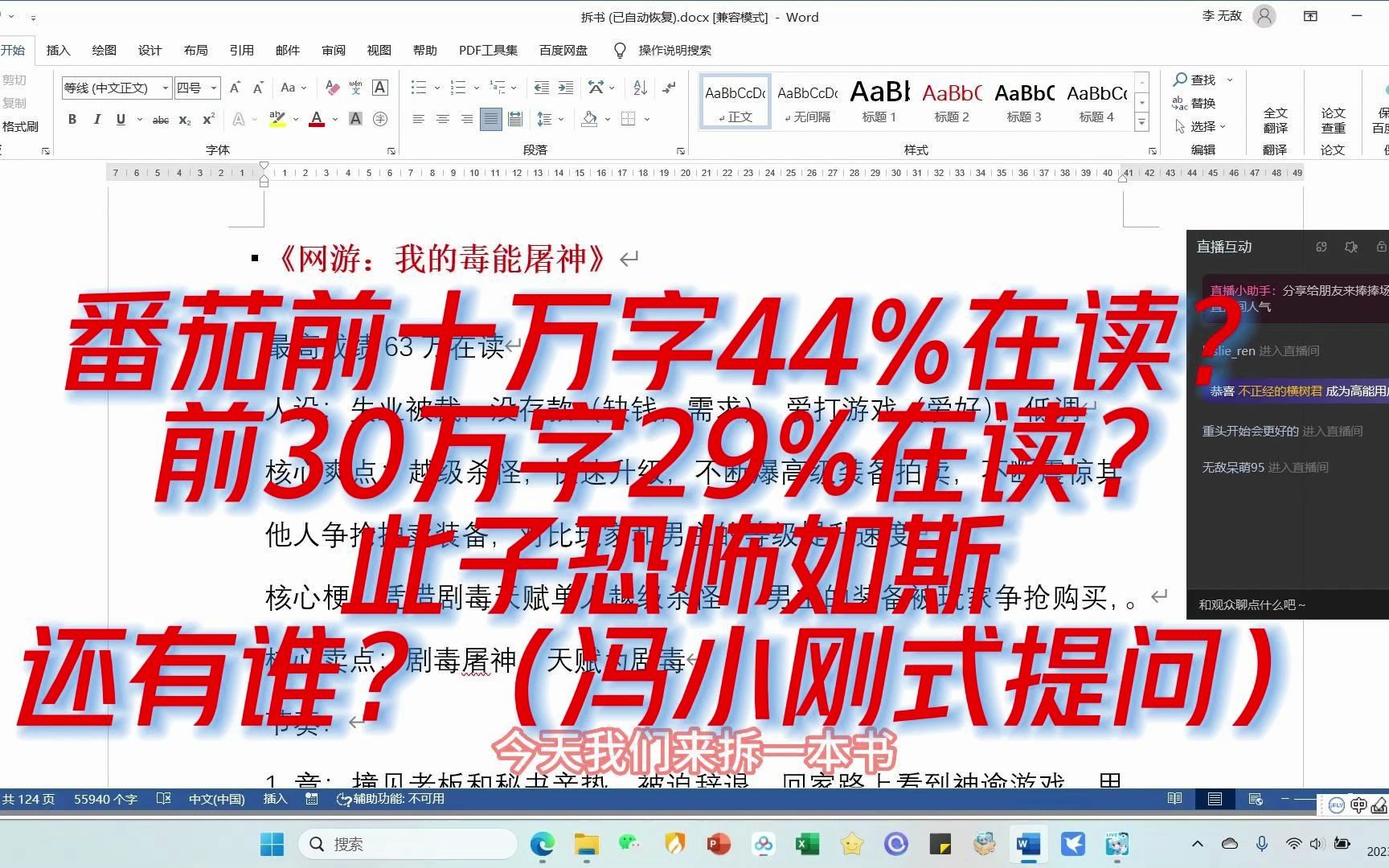Toggle underline formatting
Viewport: 1389px width, 868px height.
coord(121,119)
